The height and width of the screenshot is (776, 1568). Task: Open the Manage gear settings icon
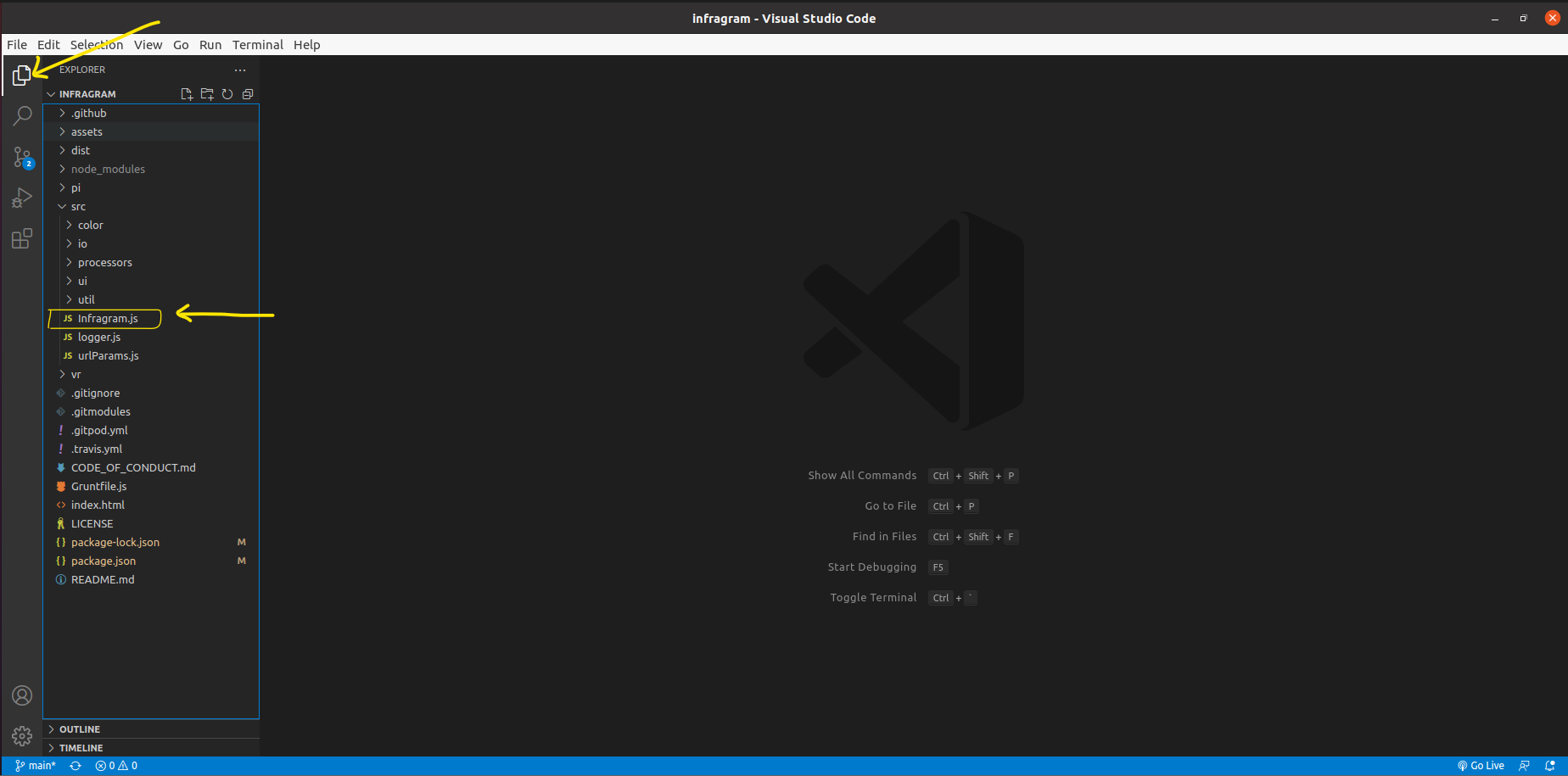[22, 736]
